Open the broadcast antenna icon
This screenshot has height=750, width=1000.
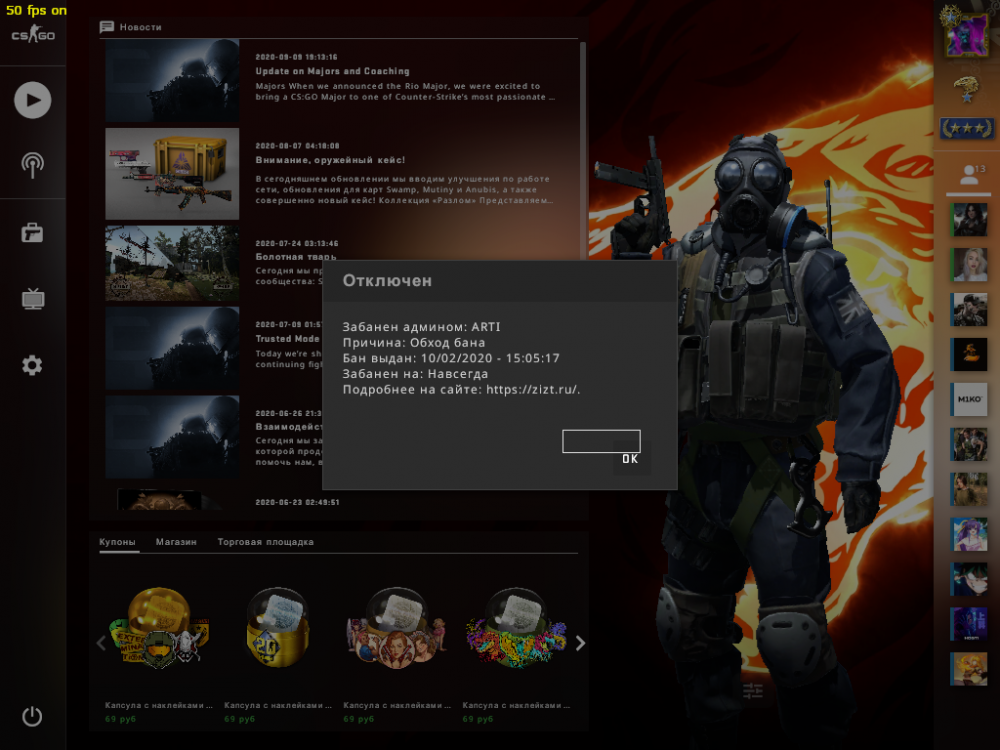click(32, 165)
